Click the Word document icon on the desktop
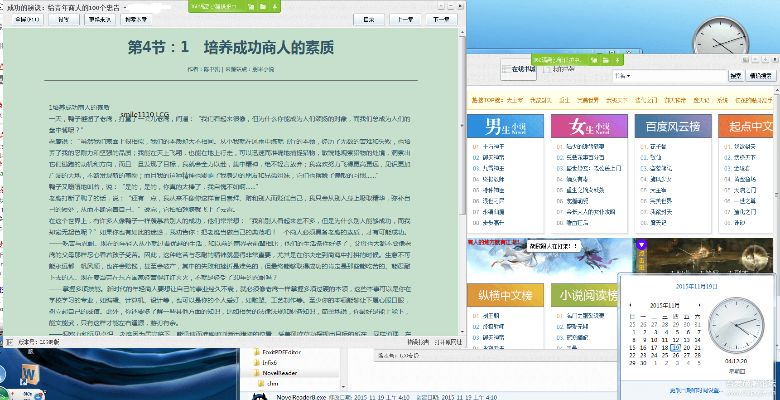This screenshot has height=400, width=780. coord(29,374)
